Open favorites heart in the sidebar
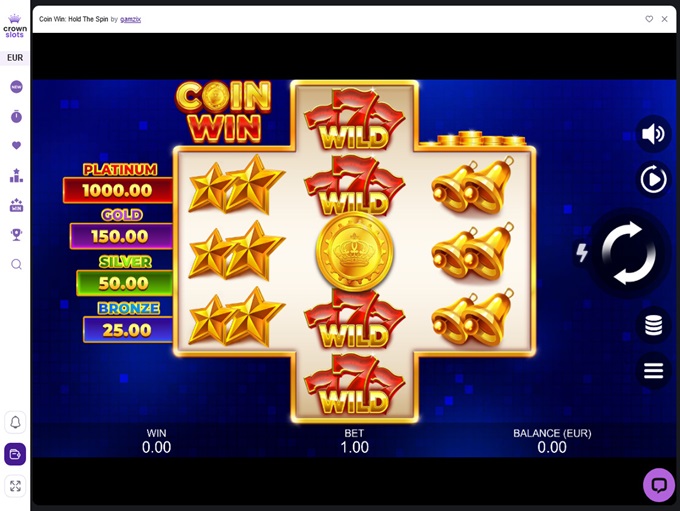This screenshot has height=511, width=680. pos(16,145)
